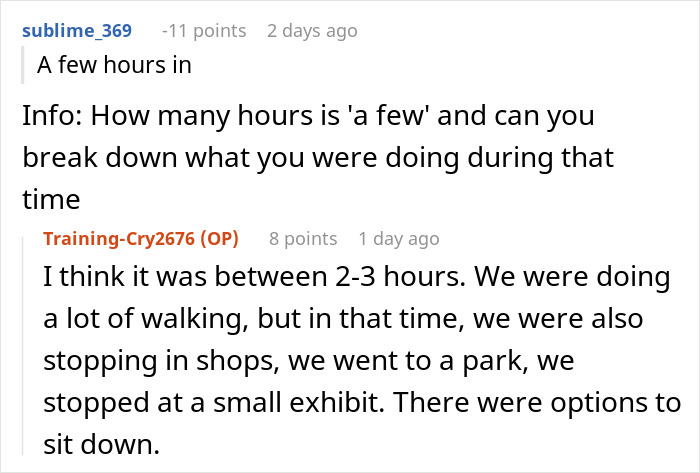The image size is (700, 473).
Task: Open sublime_369's user profile
Action: (77, 31)
